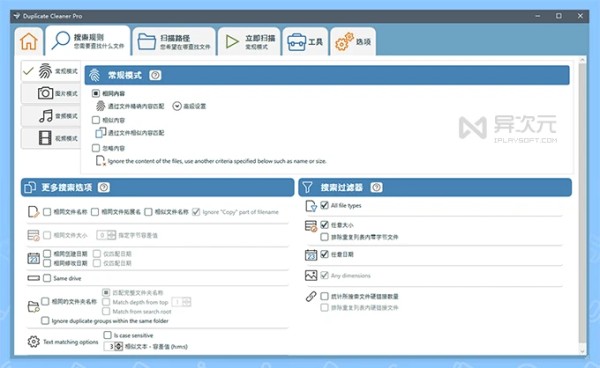
Task: Click the Text matching options gear icon
Action: (x=33, y=342)
